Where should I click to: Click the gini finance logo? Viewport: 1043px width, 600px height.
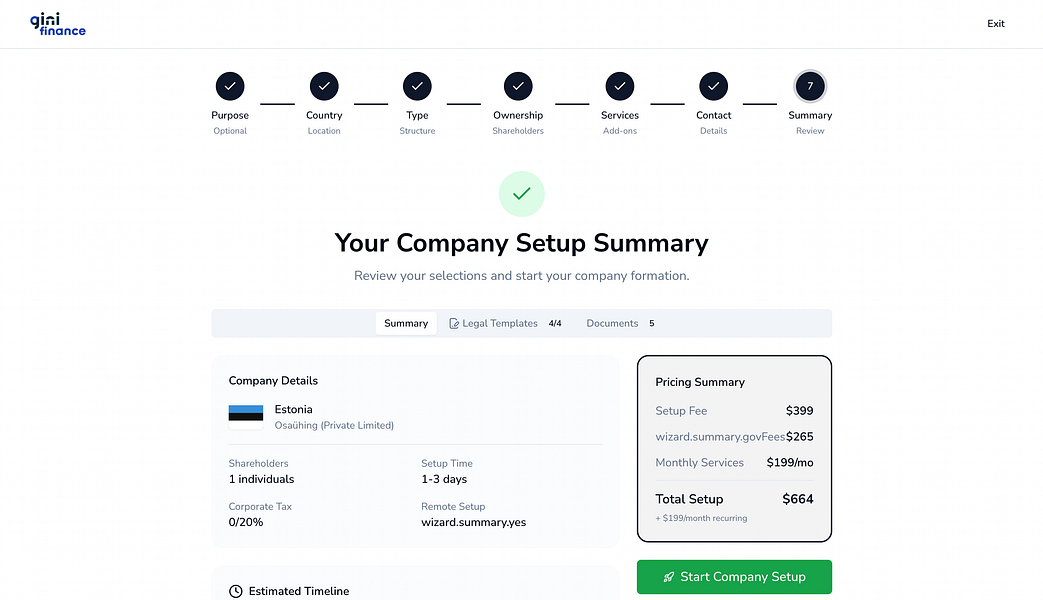click(57, 24)
